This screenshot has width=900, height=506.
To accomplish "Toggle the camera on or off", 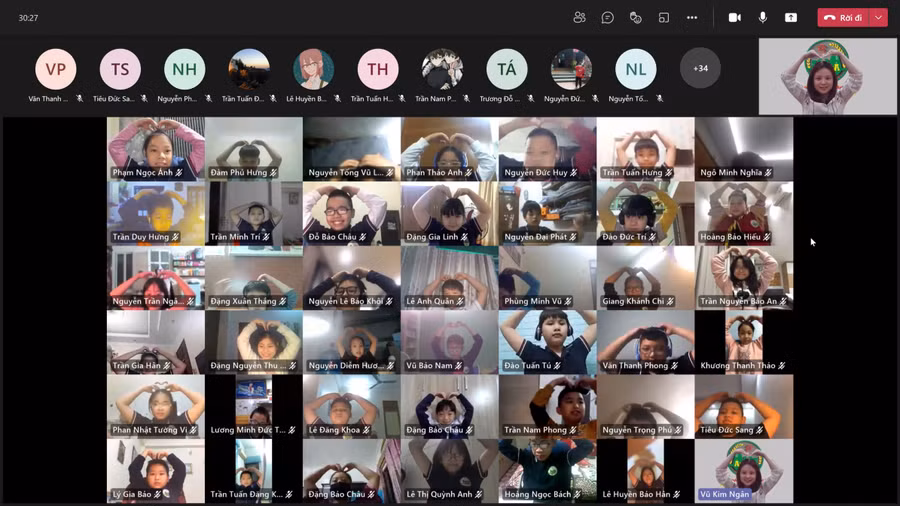I will click(x=735, y=18).
